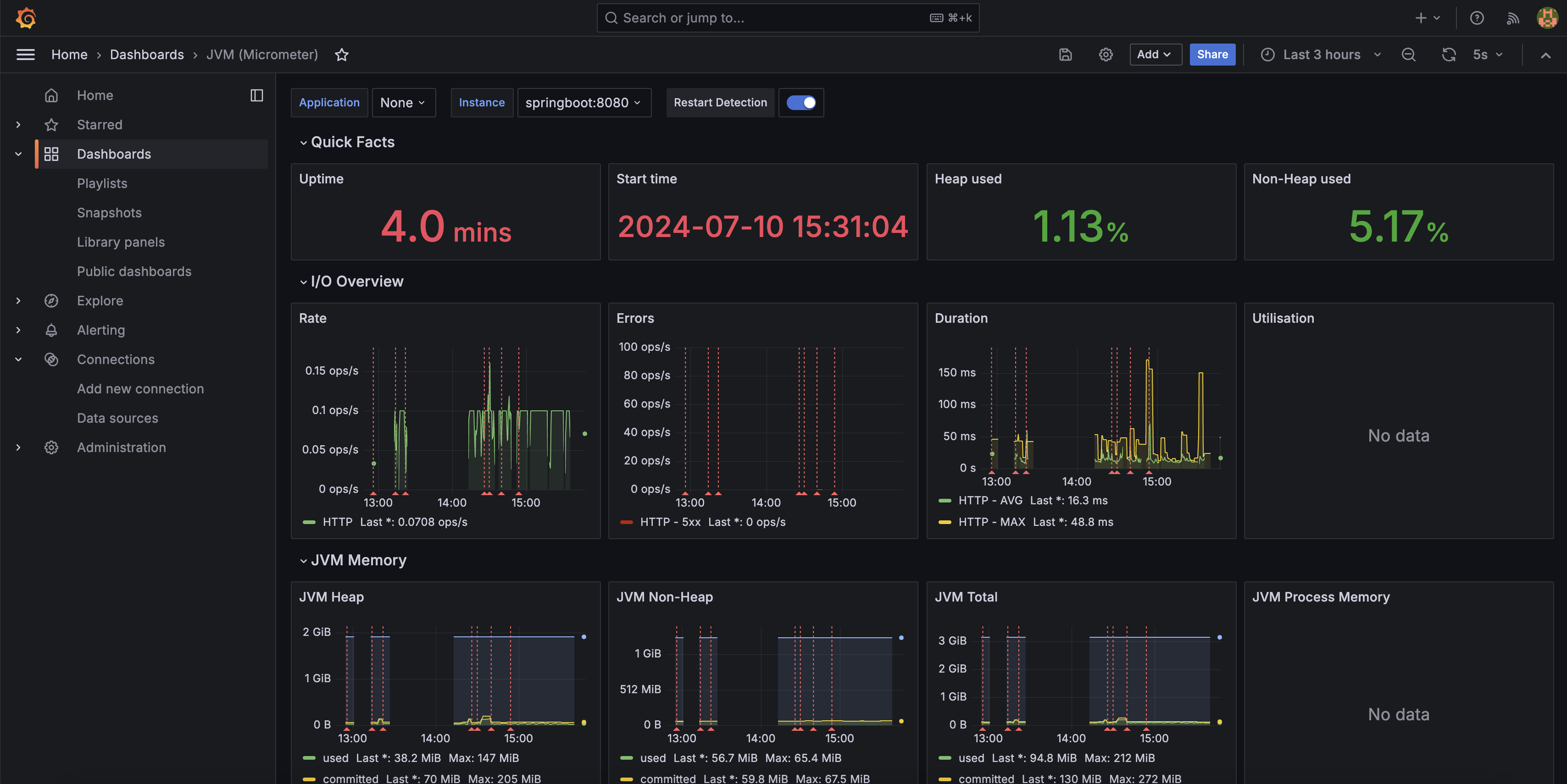Star the JVM (Micrometer) dashboard
Viewport: 1567px width, 784px height.
[x=341, y=55]
